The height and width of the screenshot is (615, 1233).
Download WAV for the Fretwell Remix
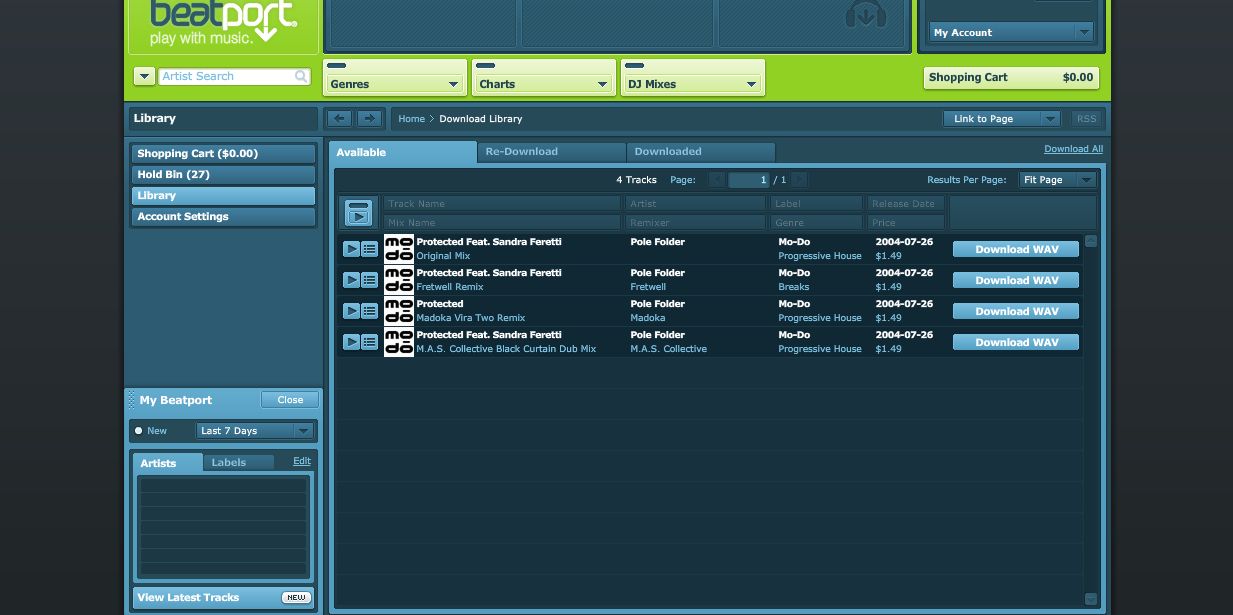(1016, 280)
